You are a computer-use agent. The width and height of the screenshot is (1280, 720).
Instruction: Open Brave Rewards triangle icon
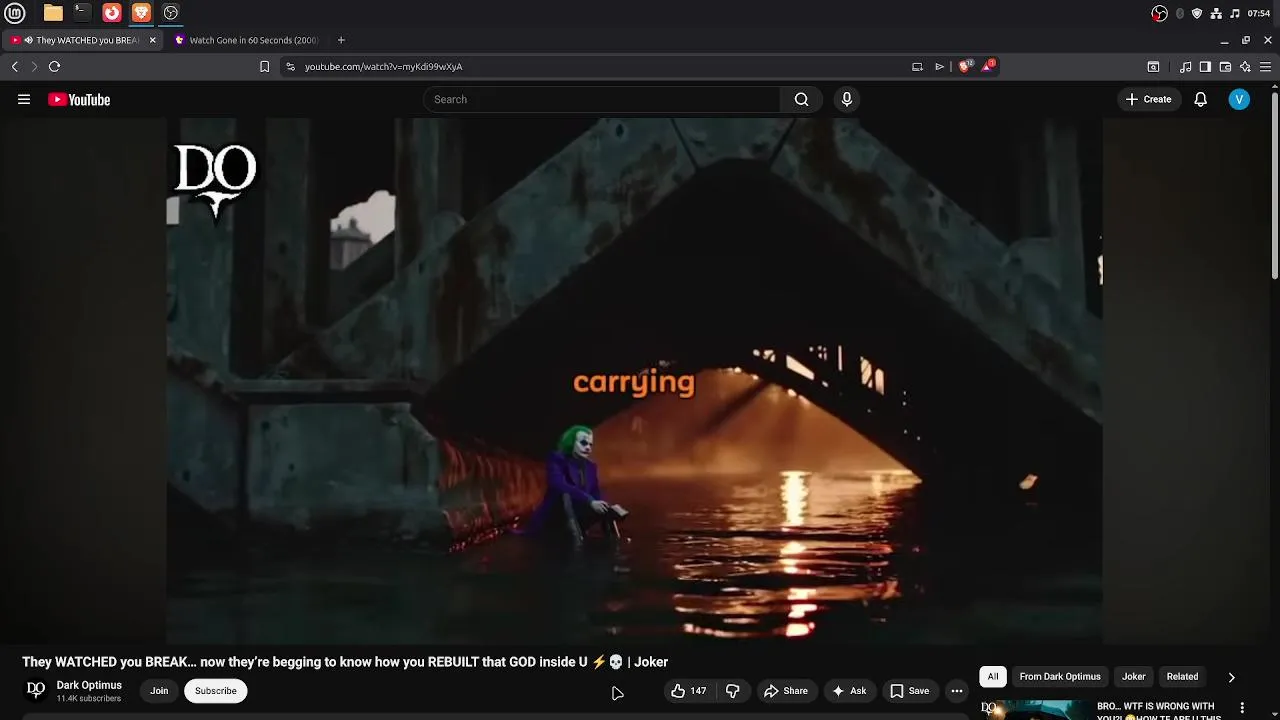[988, 66]
